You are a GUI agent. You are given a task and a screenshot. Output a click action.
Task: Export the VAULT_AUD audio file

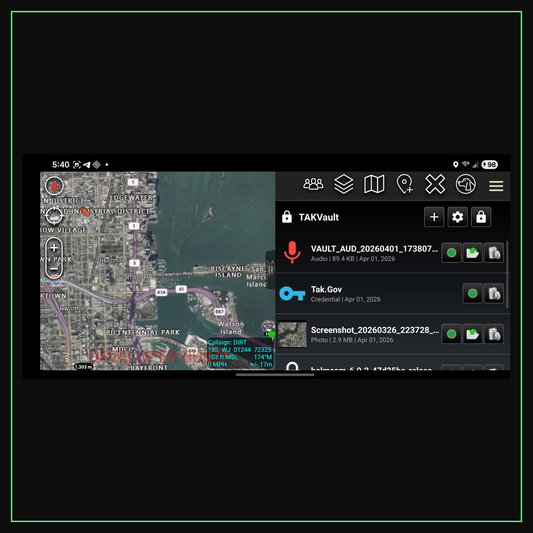pos(472,253)
